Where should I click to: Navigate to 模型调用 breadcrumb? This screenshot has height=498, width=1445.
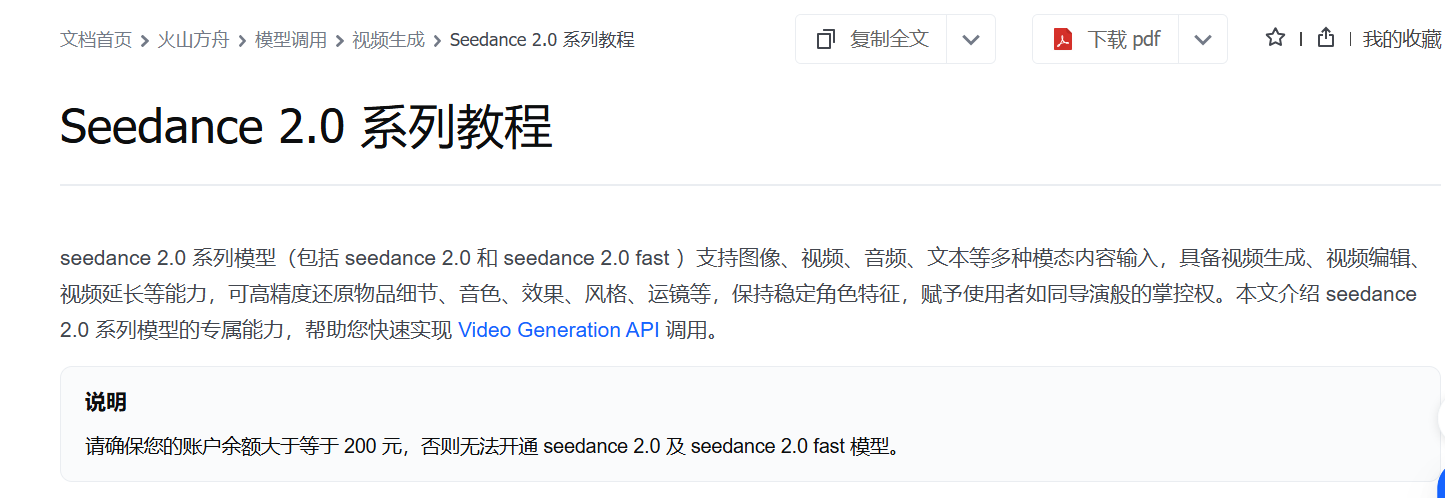[x=291, y=40]
